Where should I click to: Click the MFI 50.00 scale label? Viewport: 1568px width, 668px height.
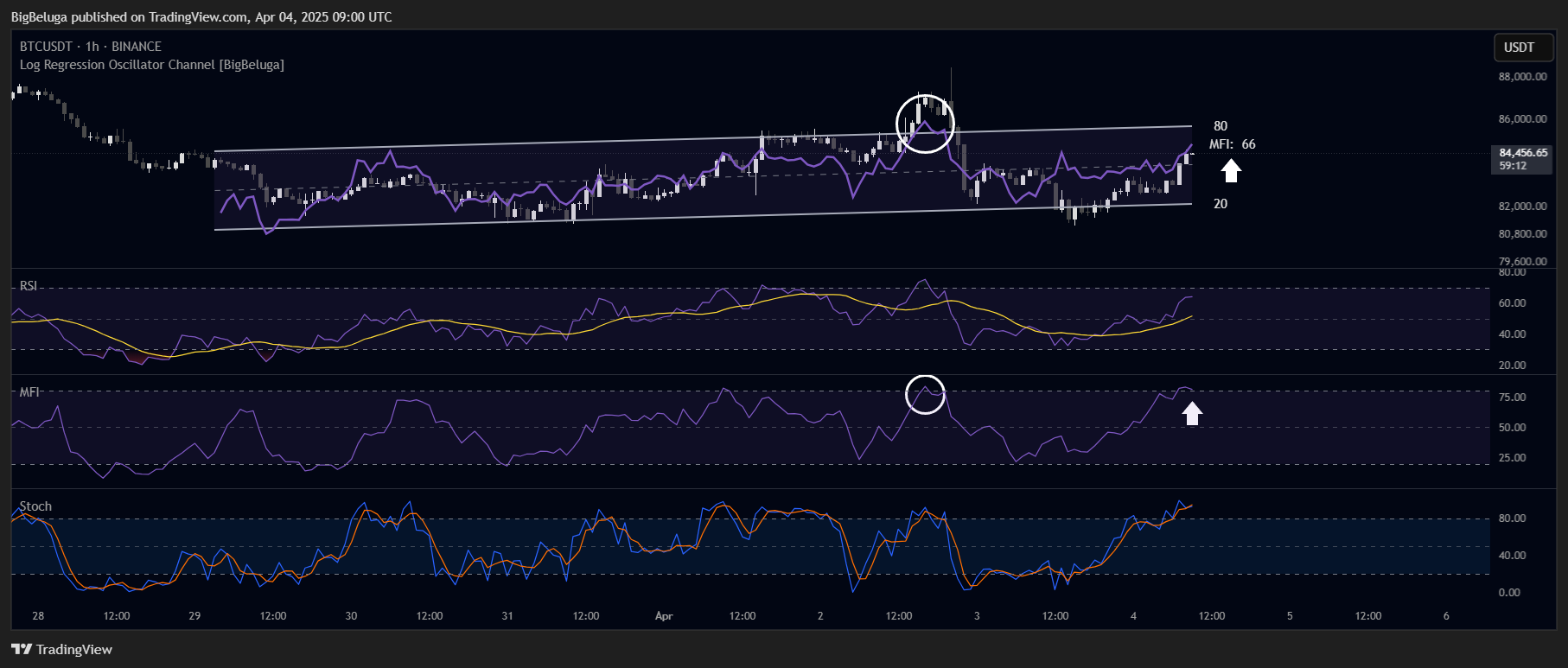(1512, 428)
